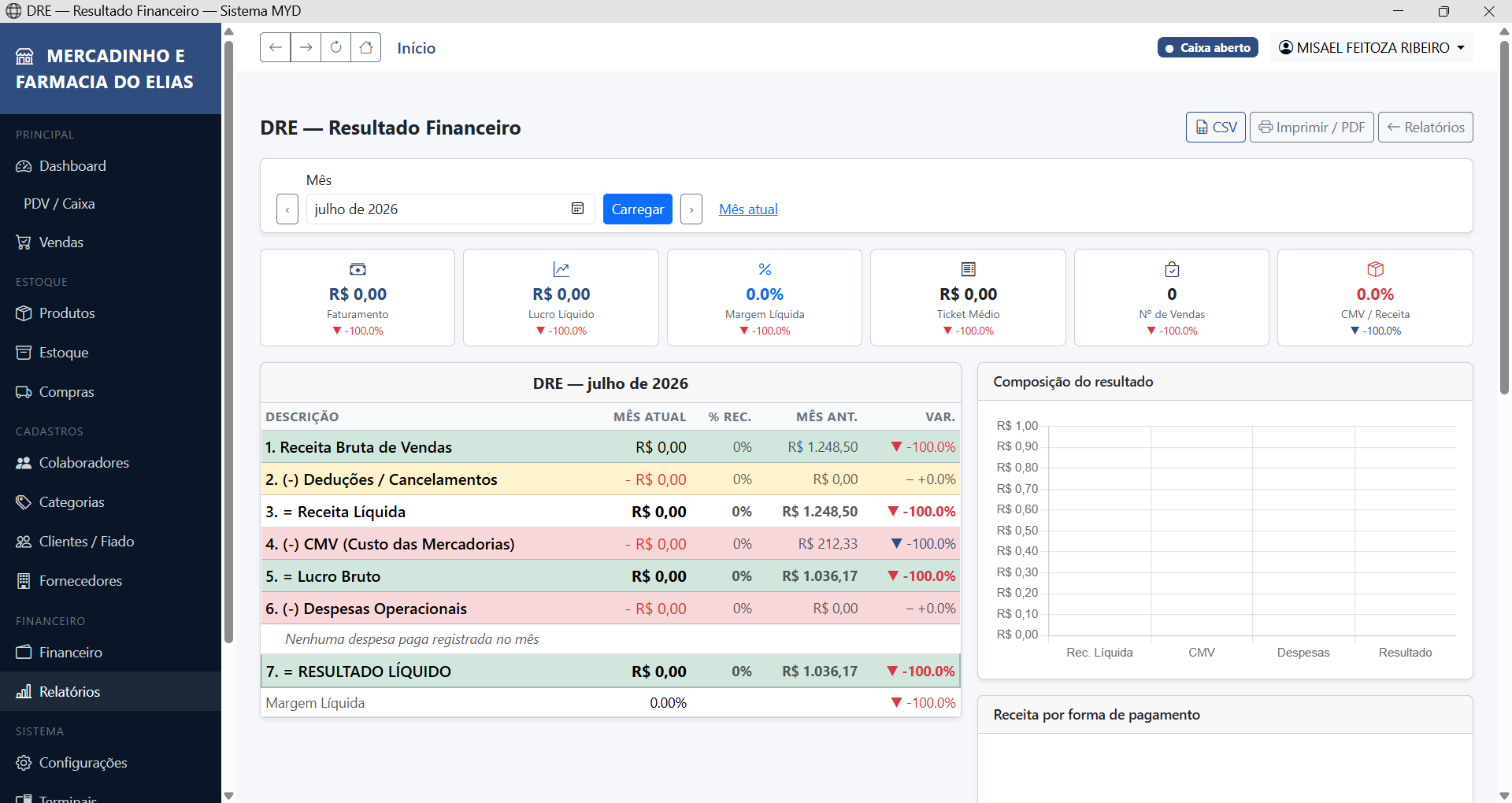Click the Imprimir / PDF button

pos(1312,128)
